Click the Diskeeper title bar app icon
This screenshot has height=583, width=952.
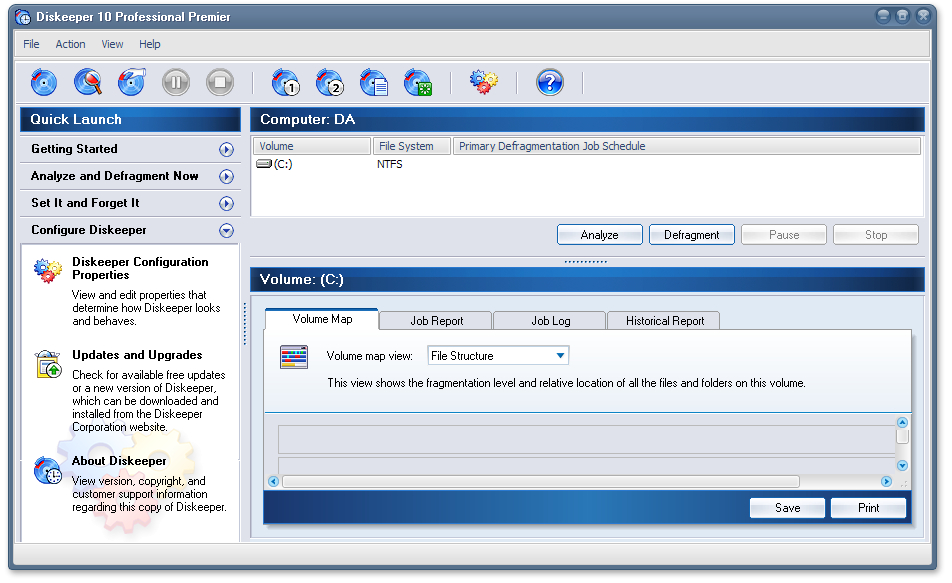tap(23, 17)
